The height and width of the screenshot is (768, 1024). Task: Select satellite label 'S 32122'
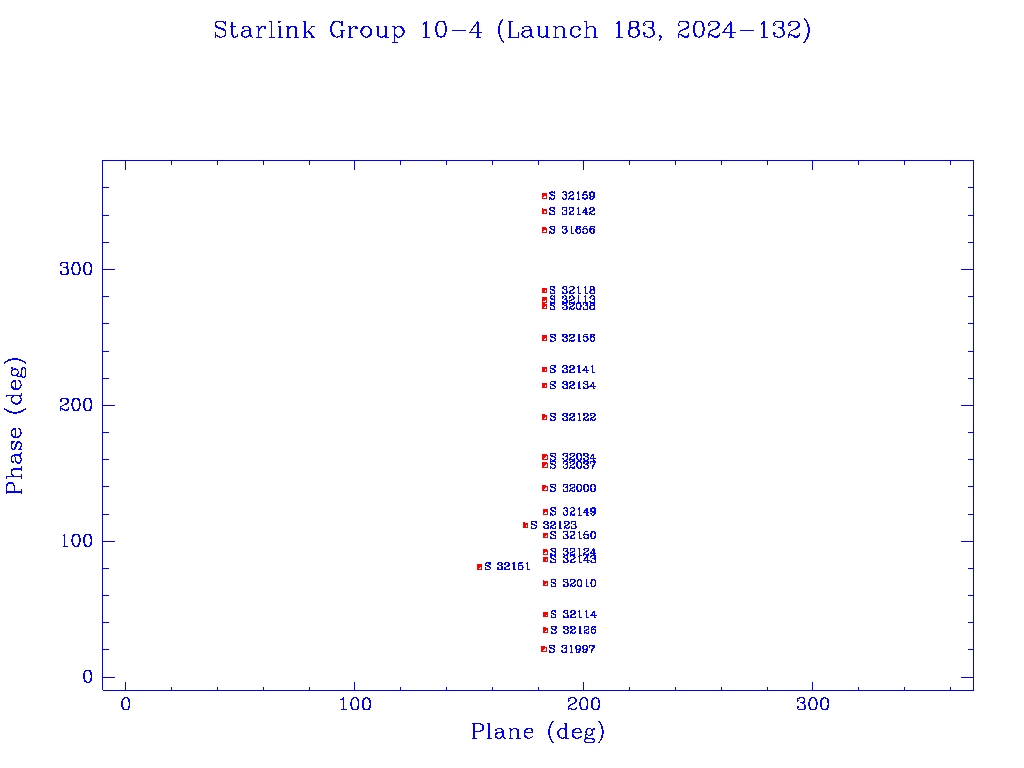pos(573,417)
